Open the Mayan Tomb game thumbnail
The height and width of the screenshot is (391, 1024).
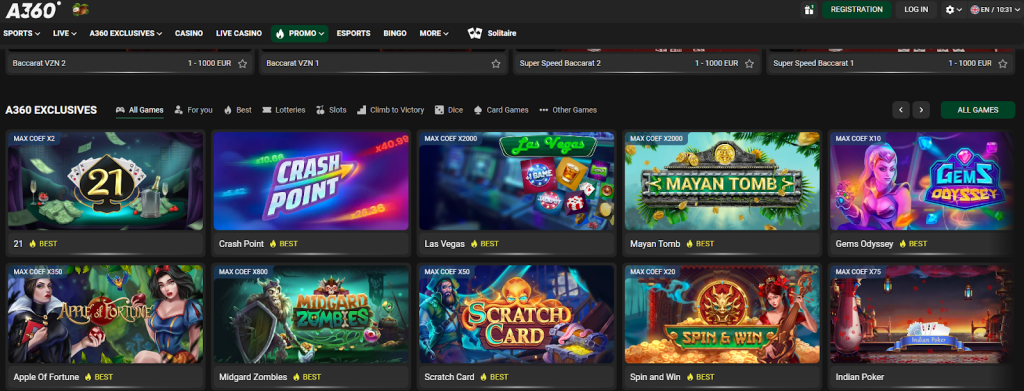point(722,181)
